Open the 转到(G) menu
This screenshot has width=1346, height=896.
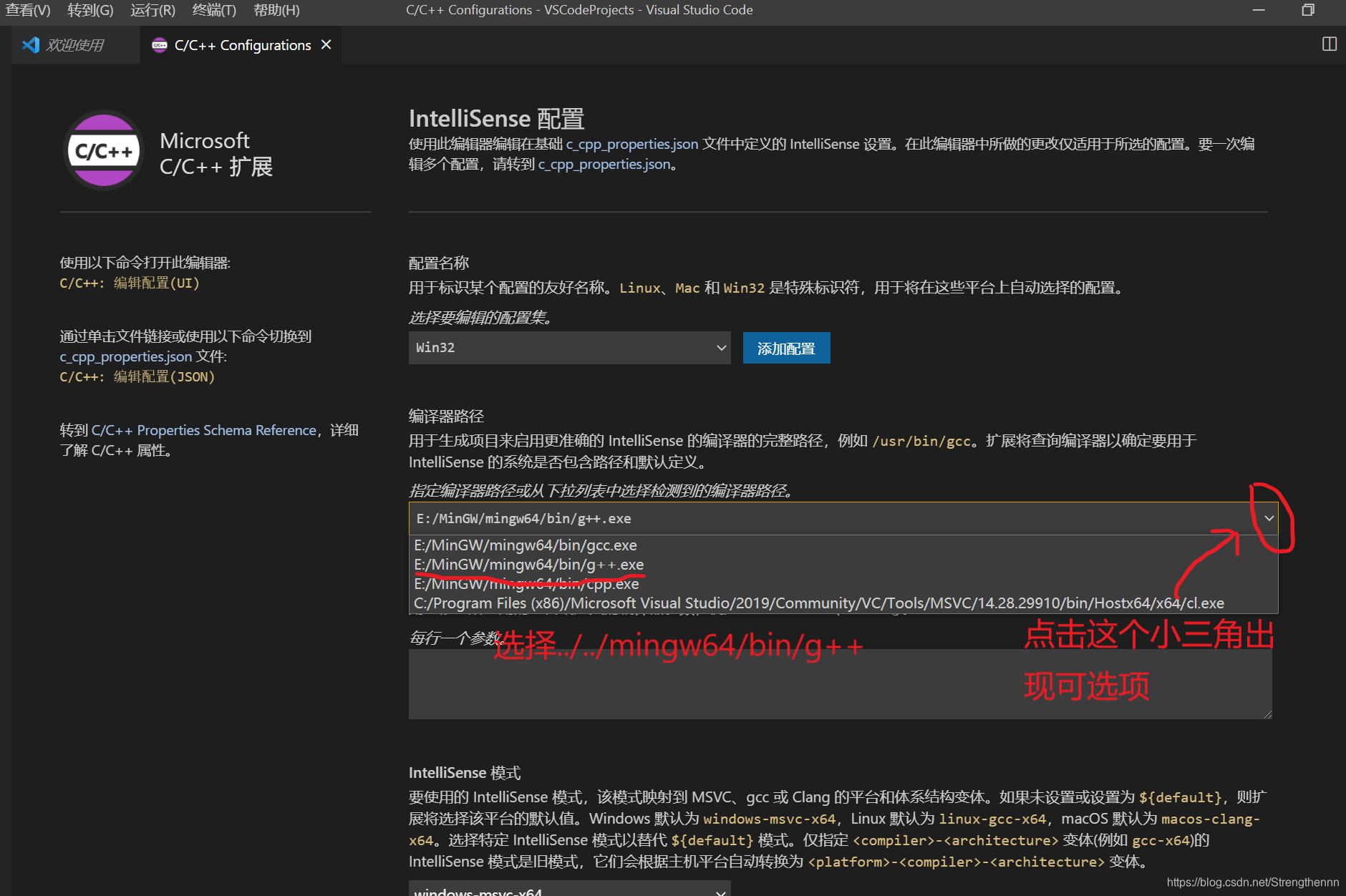pos(90,10)
